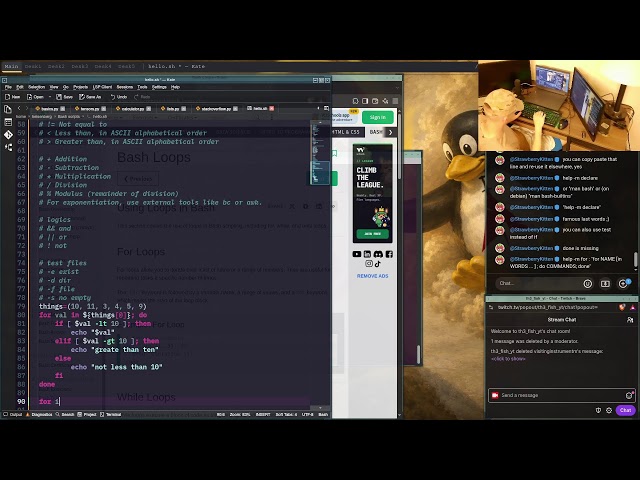Click the INSERT mode indicator
This screenshot has width=640, height=480.
[263, 414]
